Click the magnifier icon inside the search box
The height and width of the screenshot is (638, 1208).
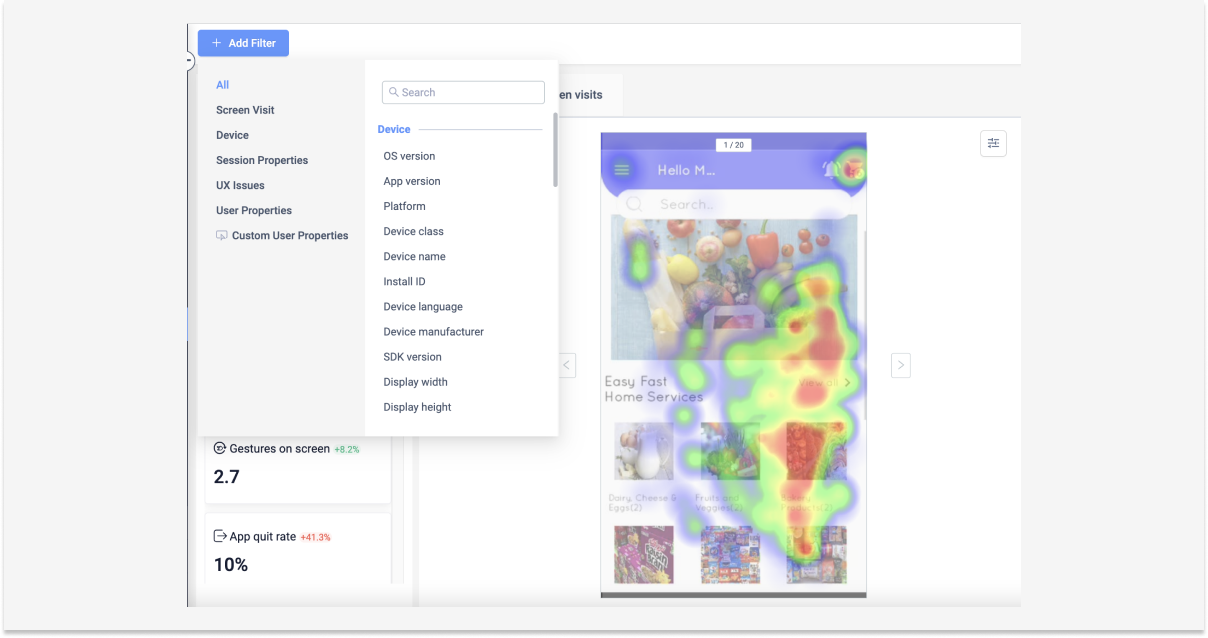pos(393,92)
